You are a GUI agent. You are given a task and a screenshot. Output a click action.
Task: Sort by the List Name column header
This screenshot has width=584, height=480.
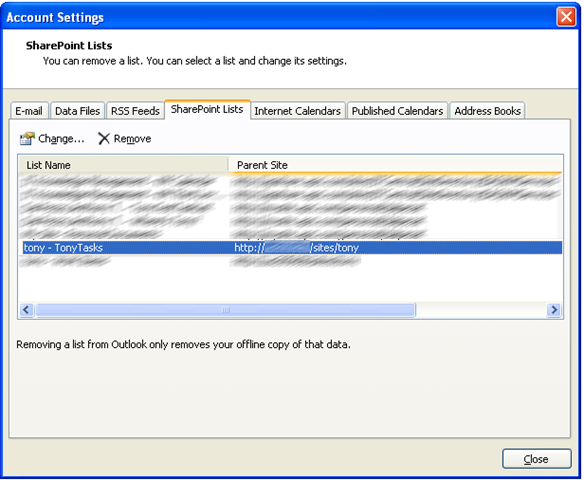123,165
